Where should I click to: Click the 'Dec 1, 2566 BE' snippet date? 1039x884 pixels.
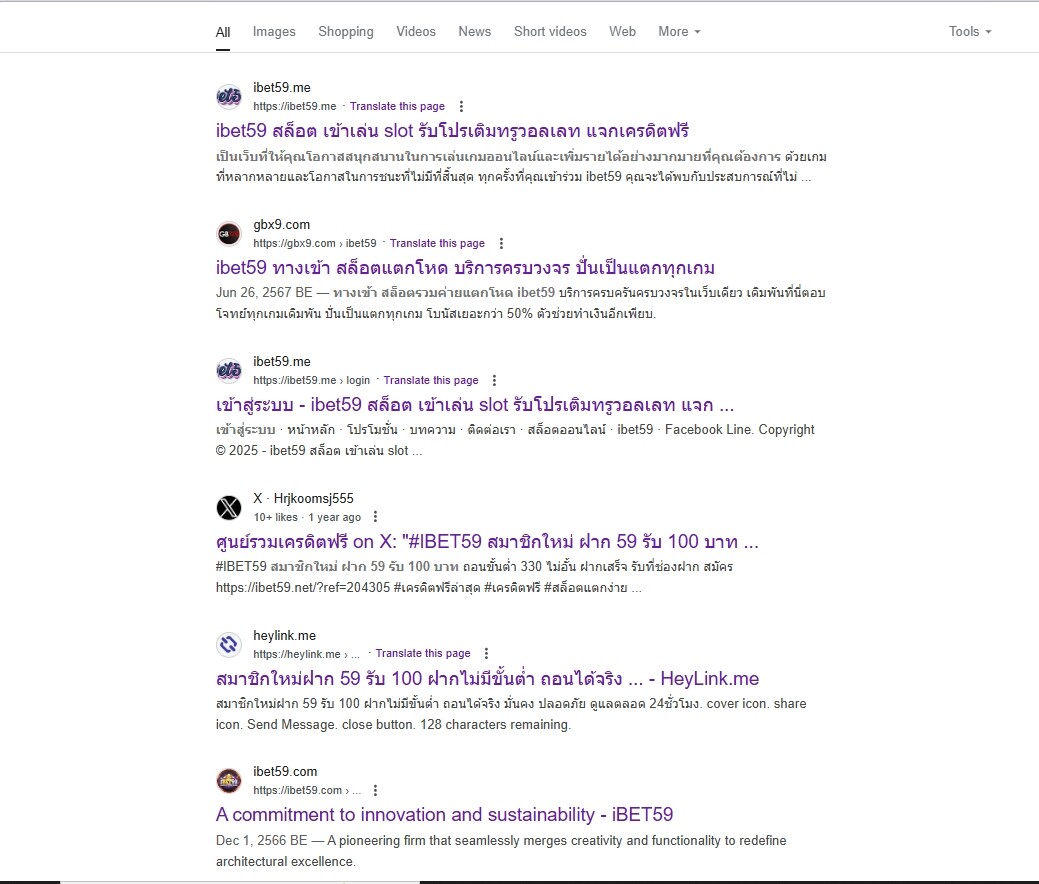[x=262, y=840]
